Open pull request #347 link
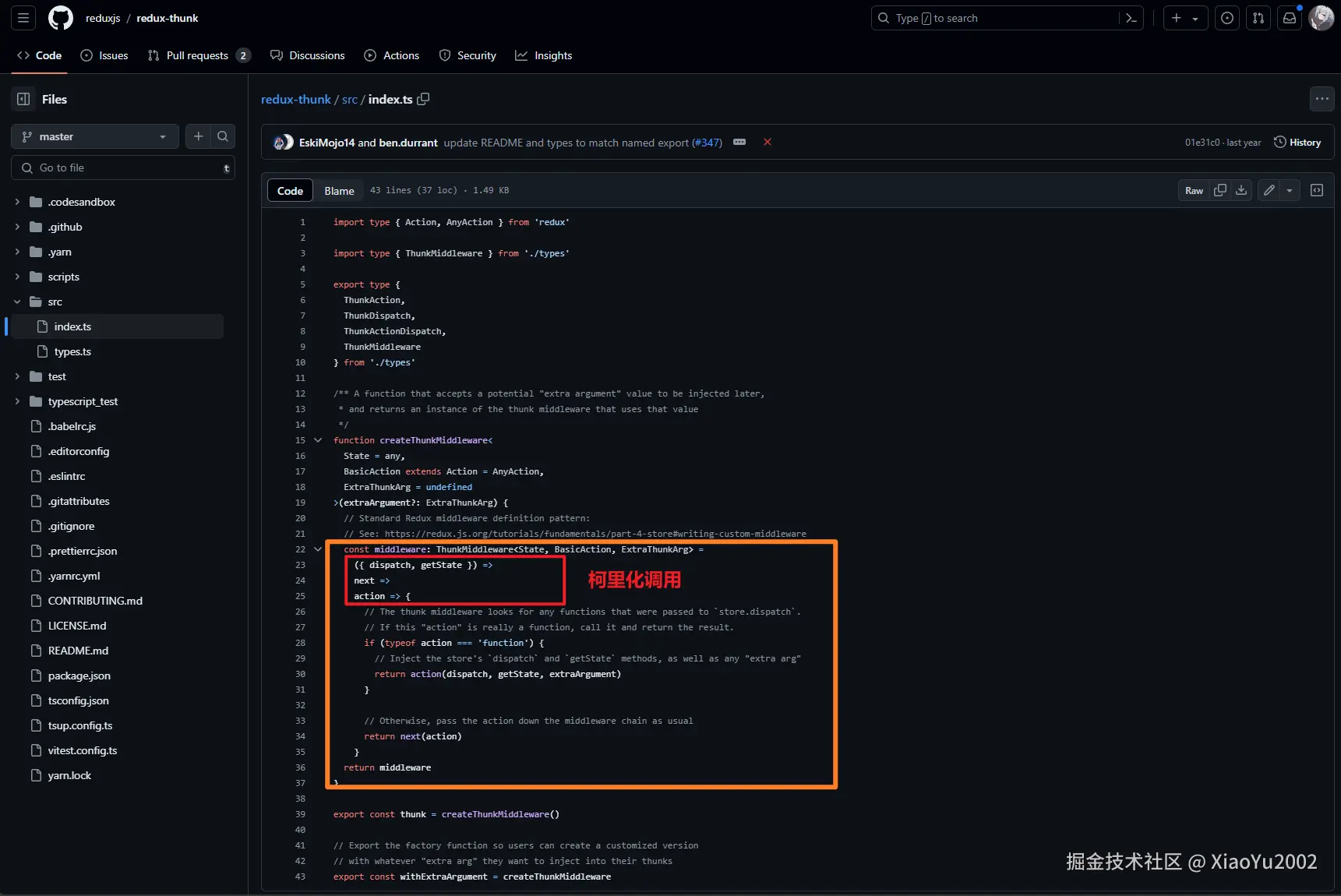The image size is (1341, 896). pos(707,143)
